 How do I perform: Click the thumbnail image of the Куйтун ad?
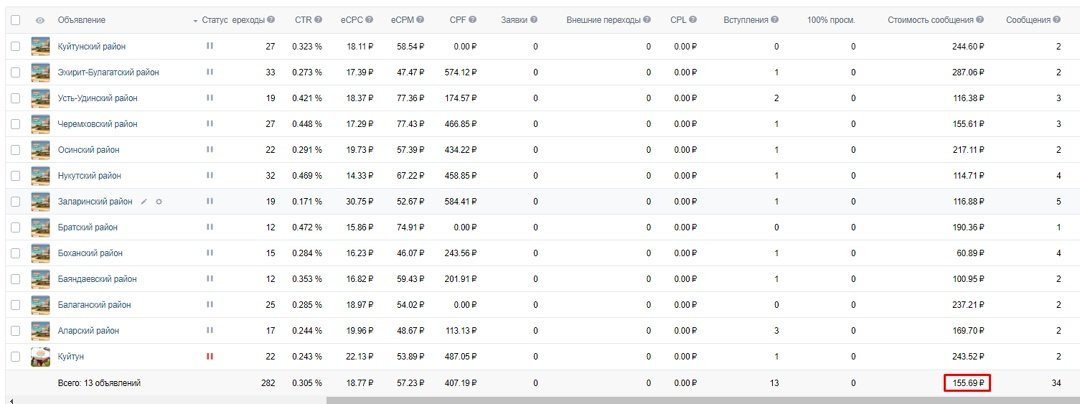(41, 357)
